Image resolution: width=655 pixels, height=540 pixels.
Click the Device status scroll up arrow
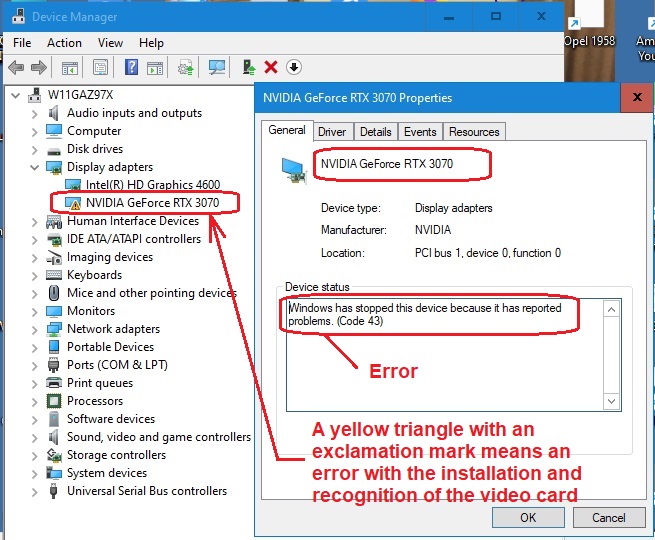[612, 309]
